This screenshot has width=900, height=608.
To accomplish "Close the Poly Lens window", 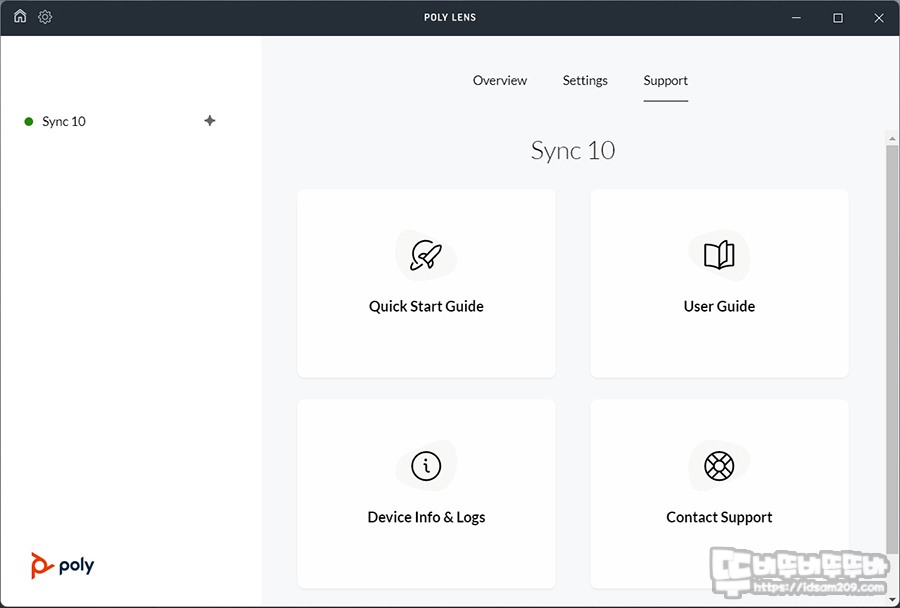I will (879, 18).
